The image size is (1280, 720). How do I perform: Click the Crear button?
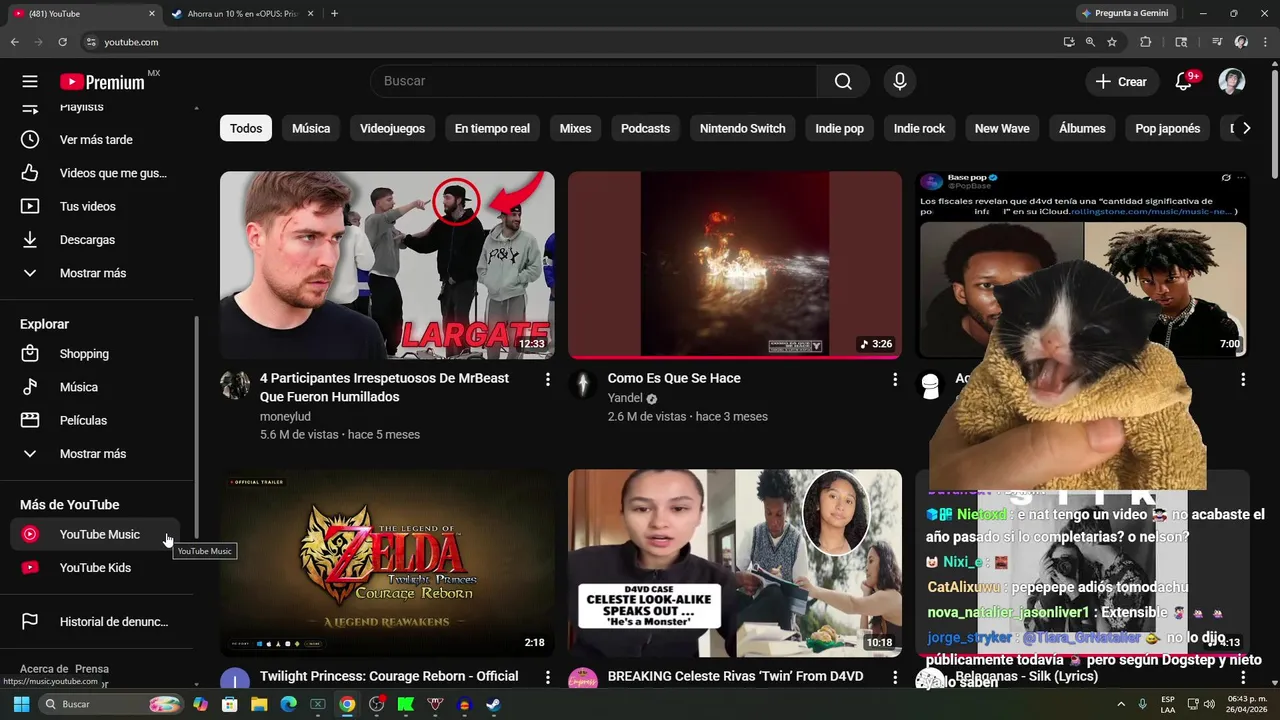click(1122, 82)
